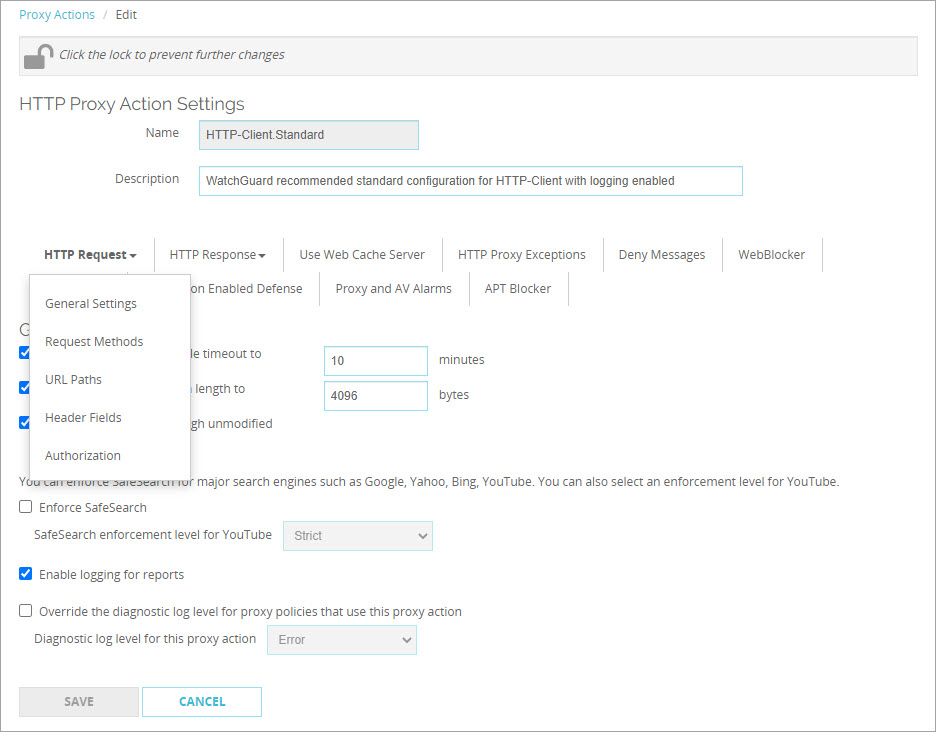Viewport: 936px width, 732px height.
Task: Open the Authorization menu item
Action: 82,455
